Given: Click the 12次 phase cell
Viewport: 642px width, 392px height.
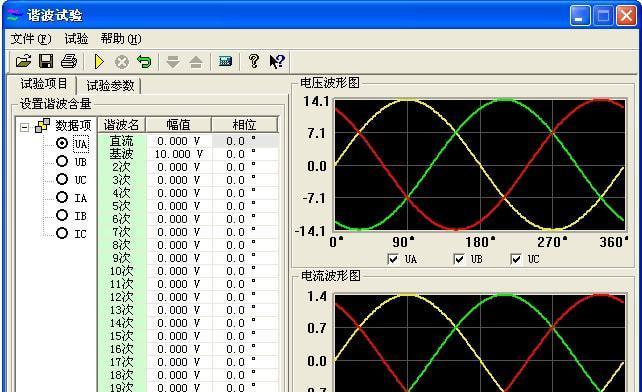Looking at the screenshot, I should [245, 297].
